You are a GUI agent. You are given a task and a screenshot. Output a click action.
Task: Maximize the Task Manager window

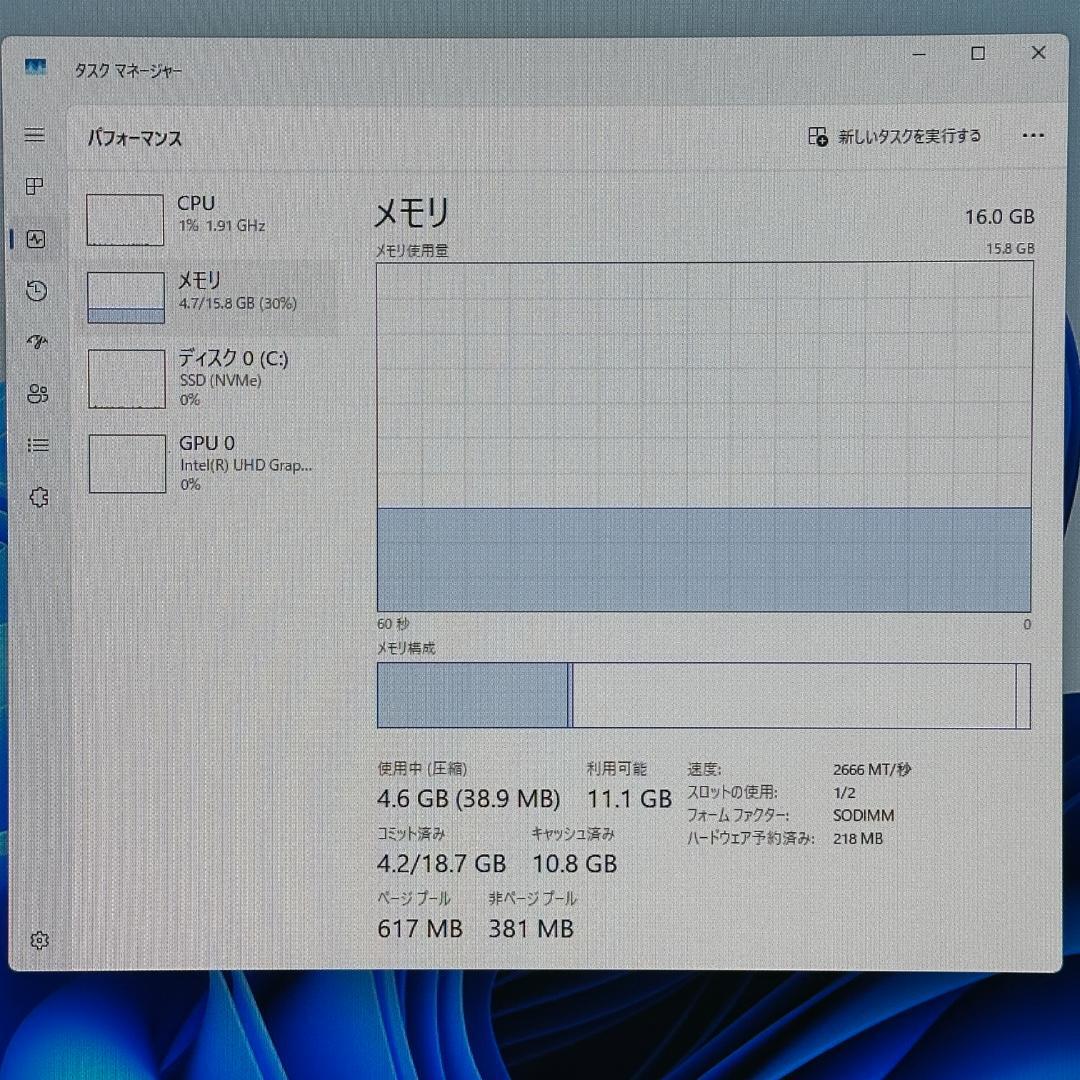977,54
